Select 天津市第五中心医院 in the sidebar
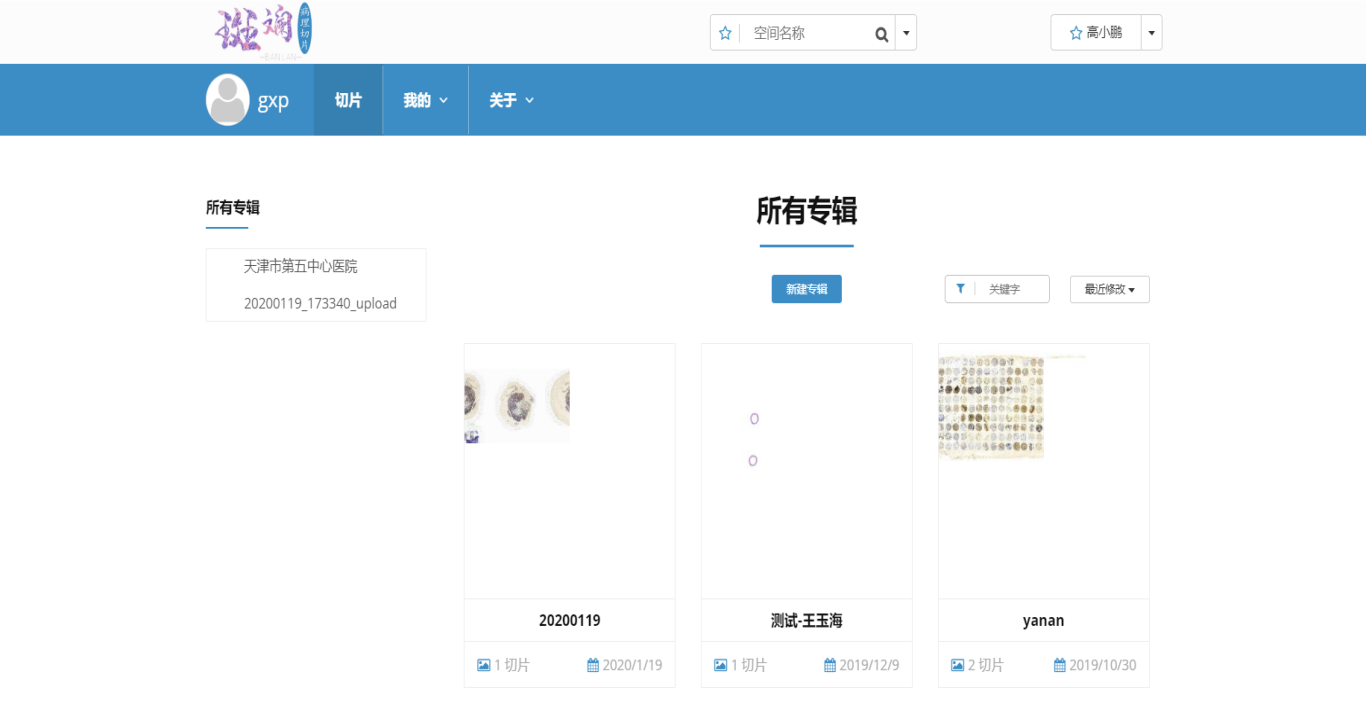 pos(300,266)
